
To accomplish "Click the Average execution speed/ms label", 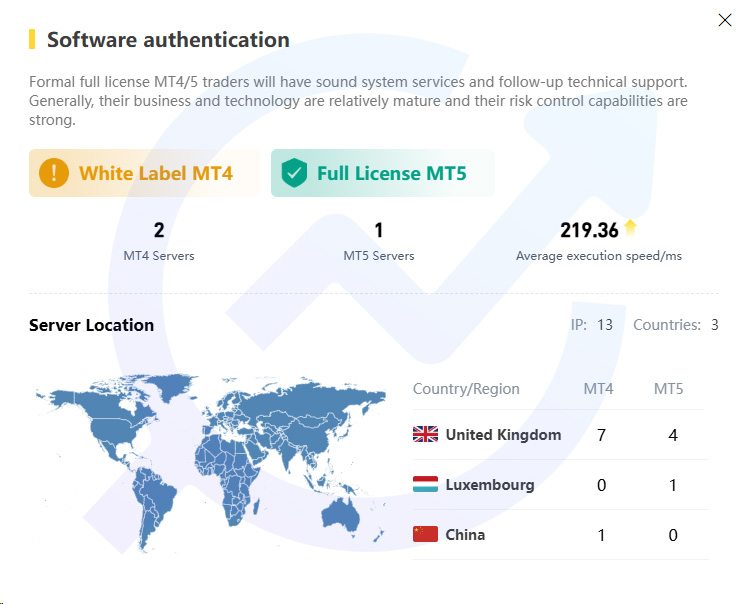I will 598,256.
